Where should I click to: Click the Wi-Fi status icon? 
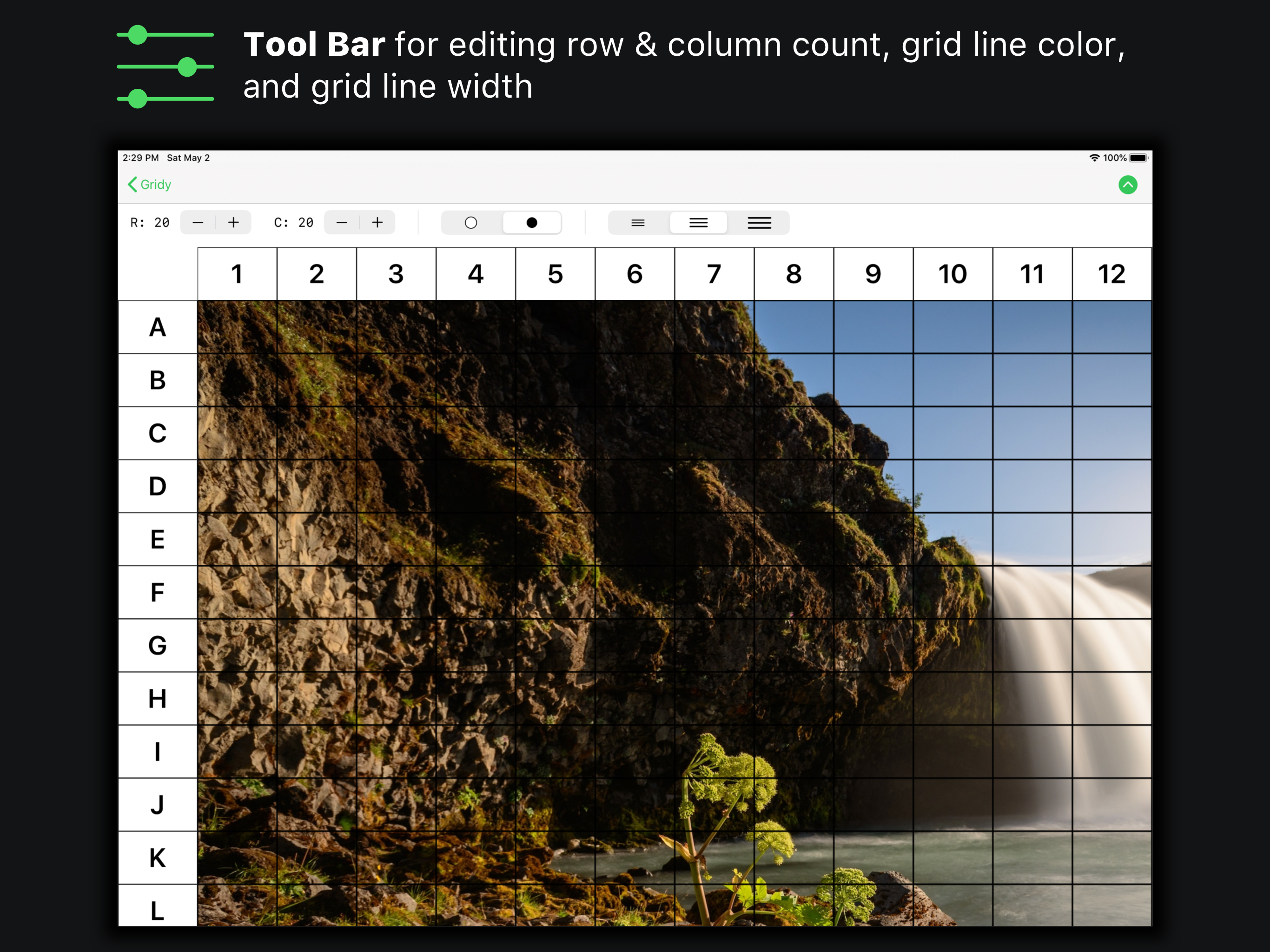[1094, 158]
